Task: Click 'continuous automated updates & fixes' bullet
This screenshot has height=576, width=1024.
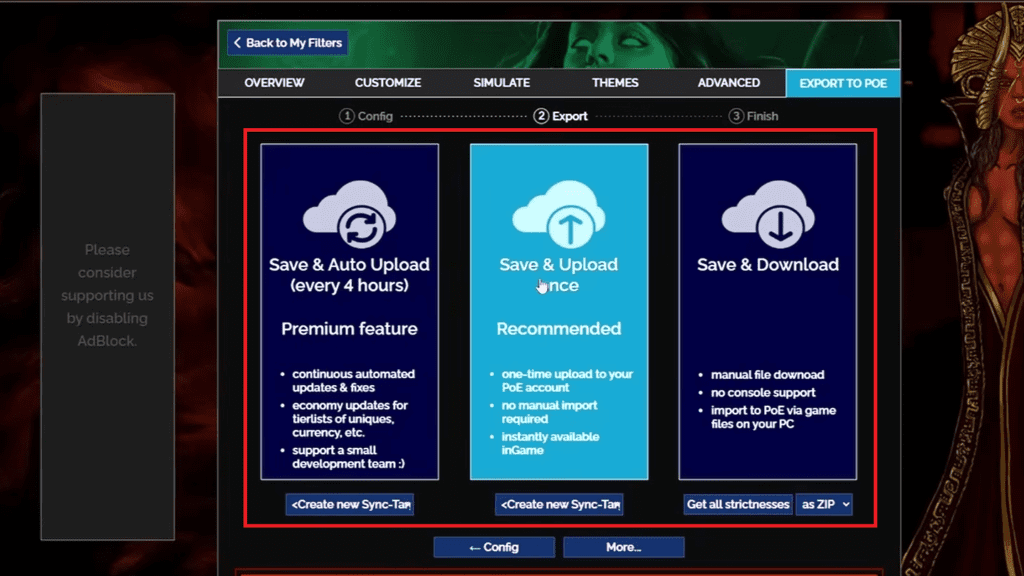Action: click(353, 381)
